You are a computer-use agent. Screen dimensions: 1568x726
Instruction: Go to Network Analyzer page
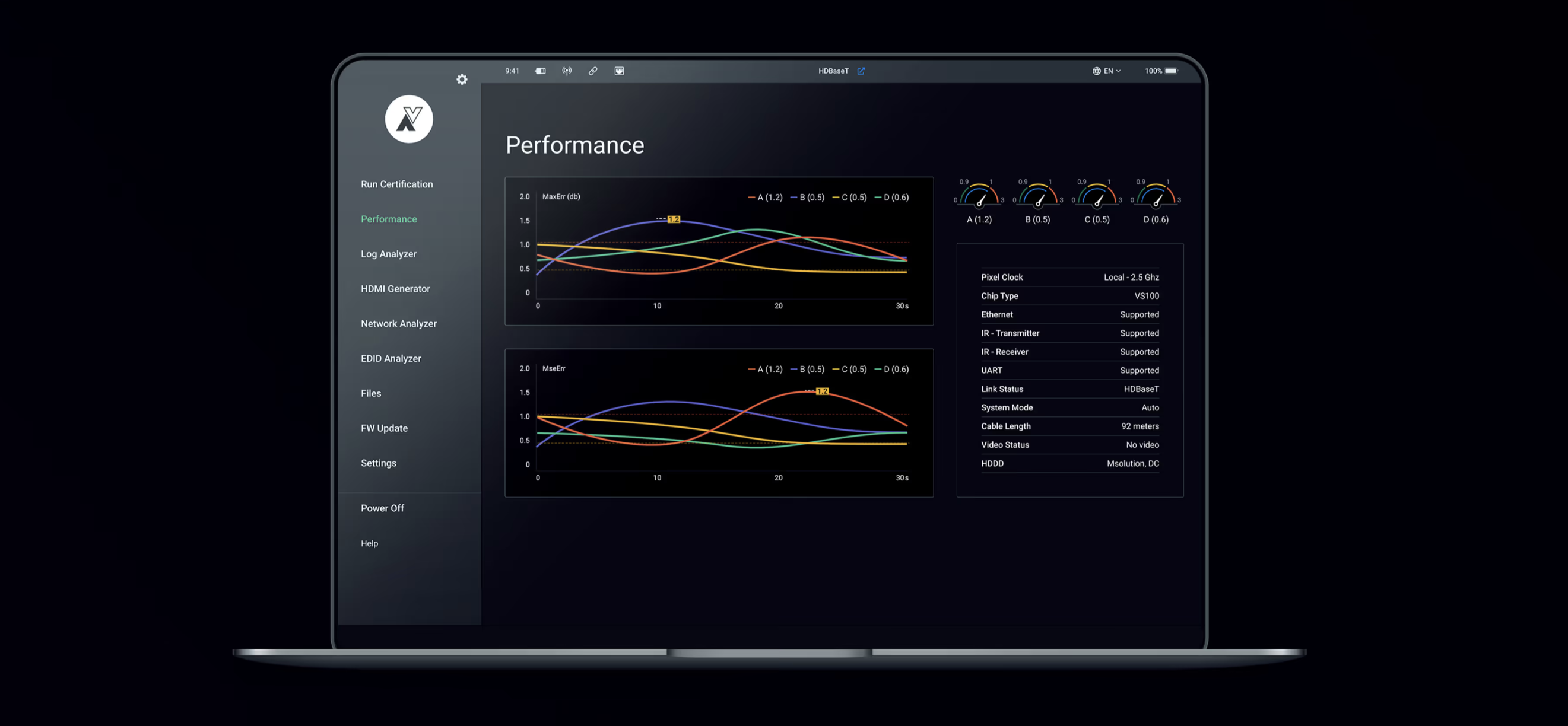click(399, 323)
